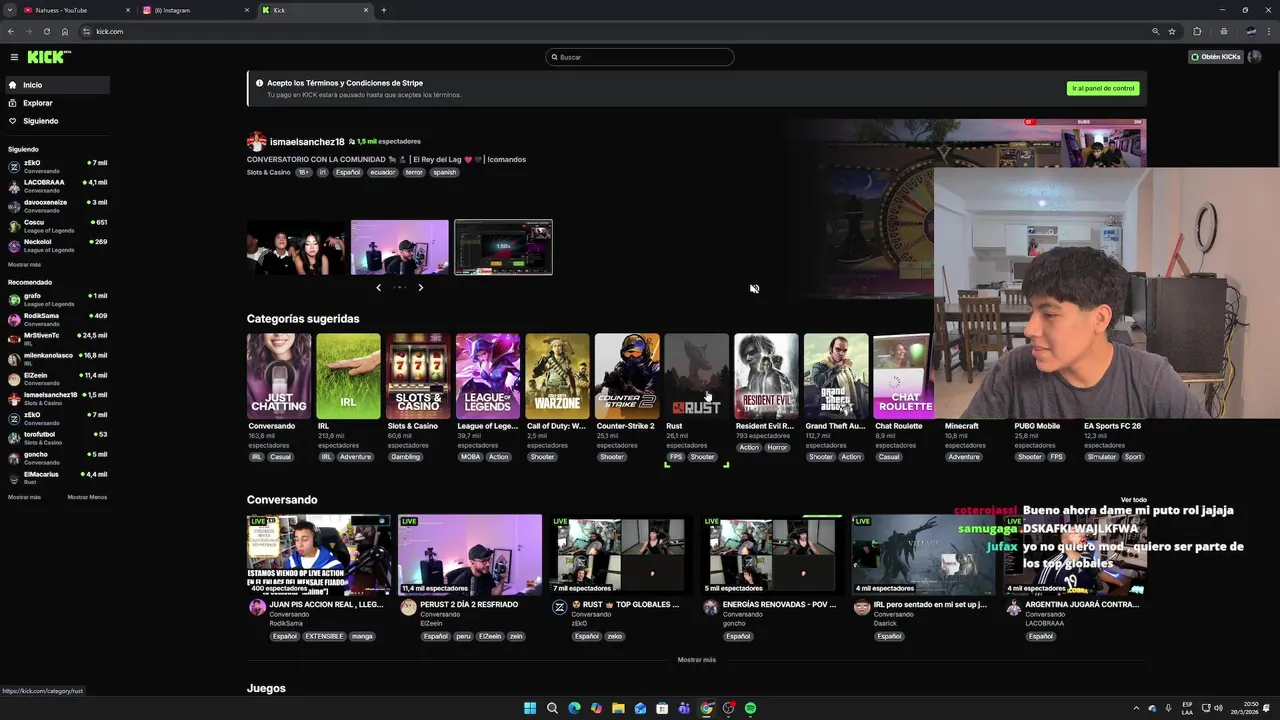This screenshot has height=720, width=1280.
Task: Click the KICK logo
Action: coord(49,57)
